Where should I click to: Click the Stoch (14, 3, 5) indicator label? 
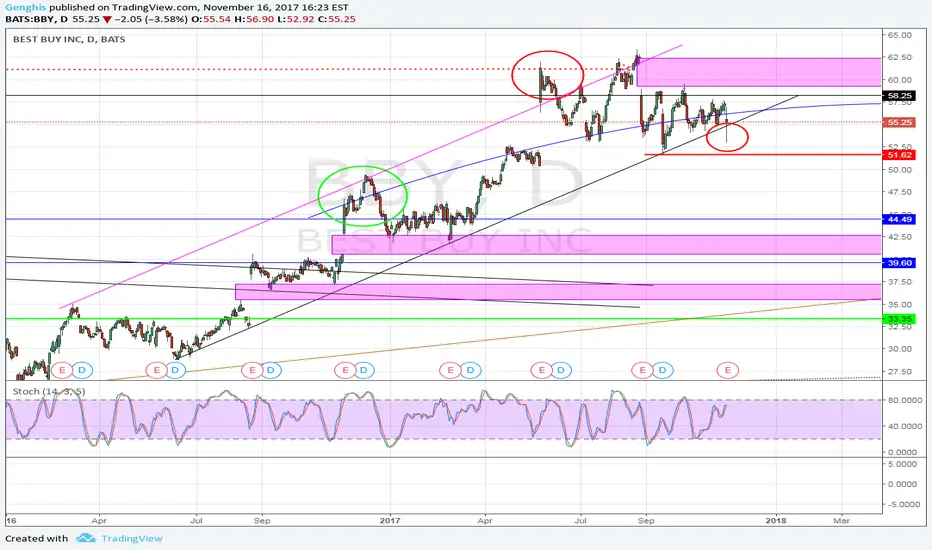49,391
